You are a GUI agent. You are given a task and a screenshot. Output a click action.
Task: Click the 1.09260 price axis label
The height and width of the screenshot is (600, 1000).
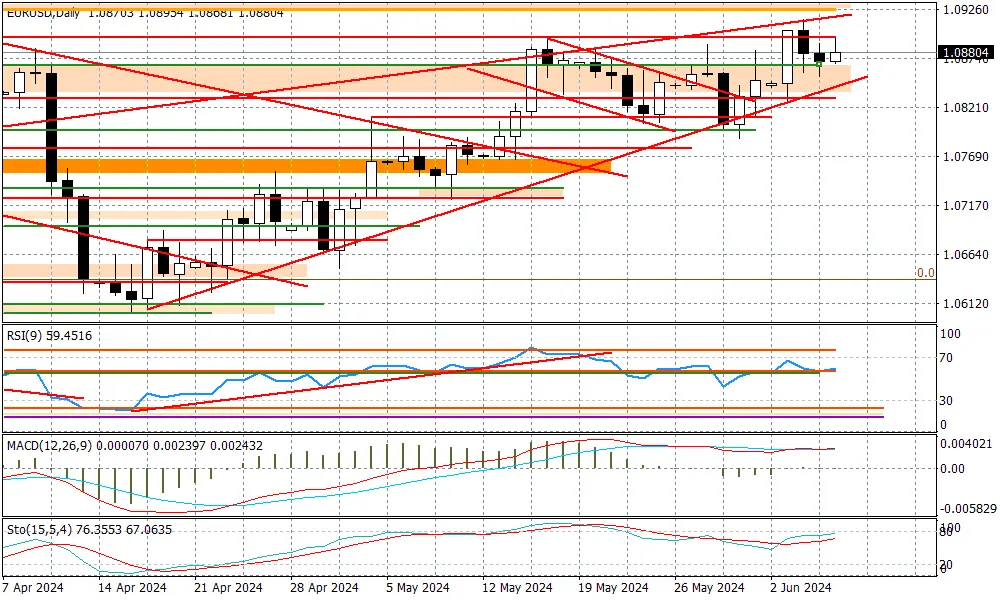pyautogui.click(x=966, y=10)
